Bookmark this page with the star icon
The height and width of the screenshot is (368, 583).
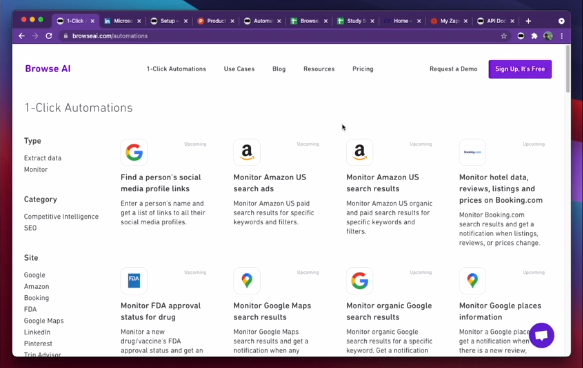pyautogui.click(x=504, y=36)
